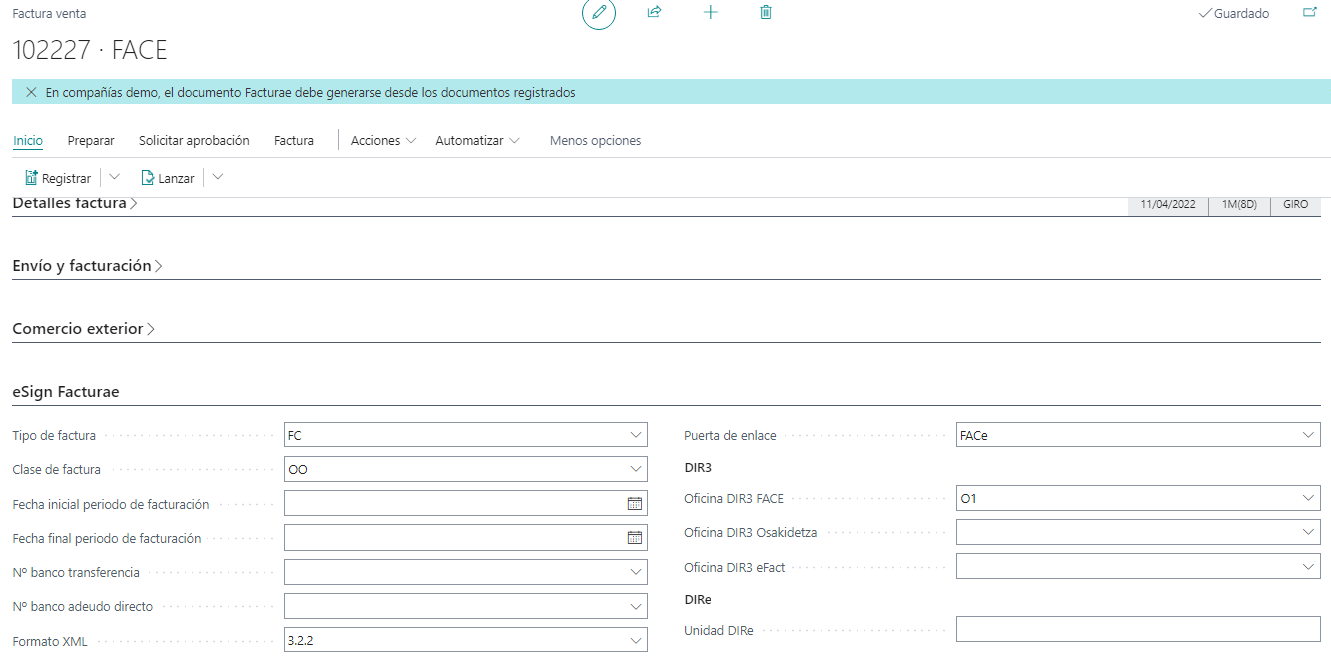Click the Solicitar aprobación action
Screen dimensions: 1331x662
[194, 140]
